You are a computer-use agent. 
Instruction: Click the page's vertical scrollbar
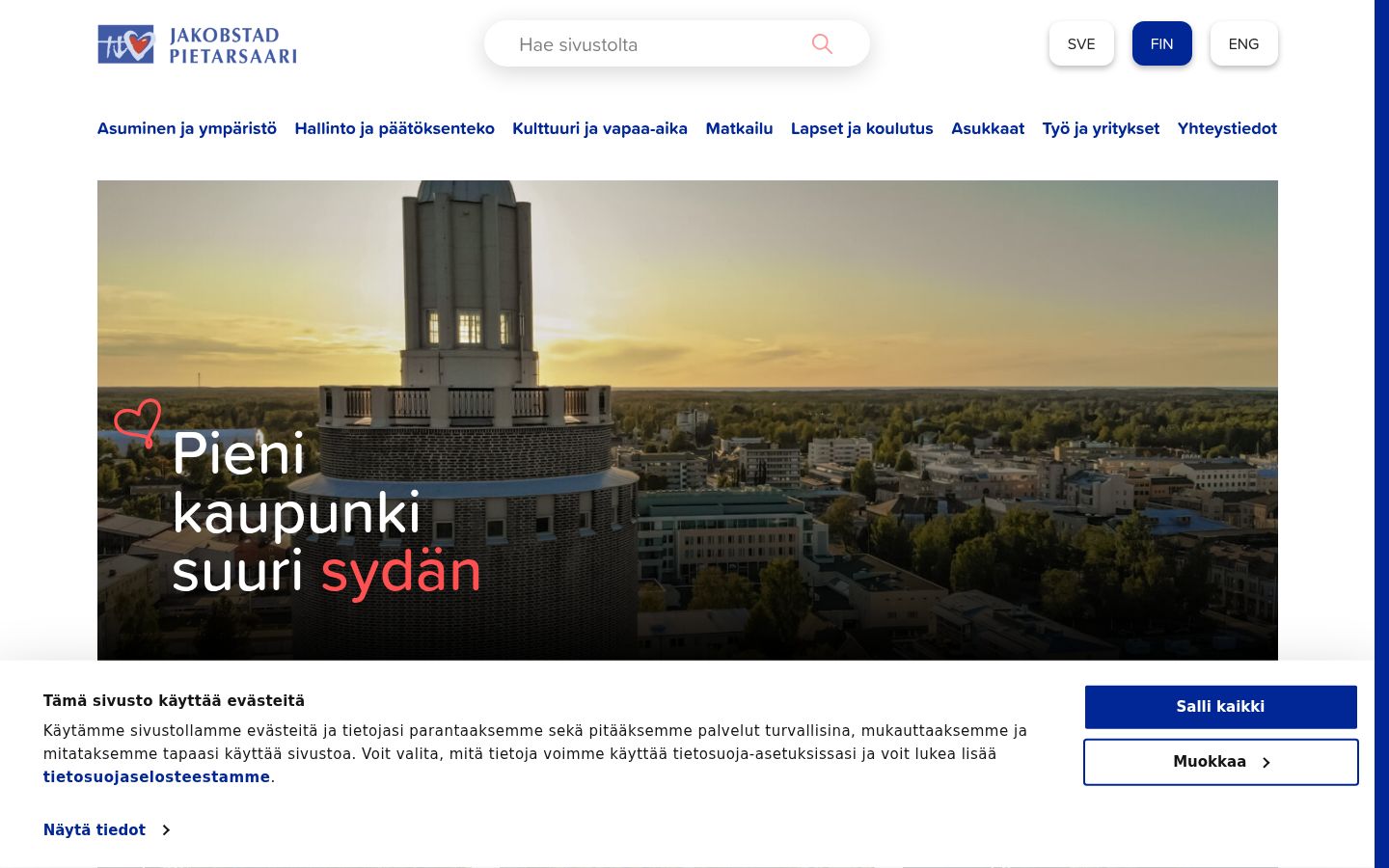click(1381, 434)
